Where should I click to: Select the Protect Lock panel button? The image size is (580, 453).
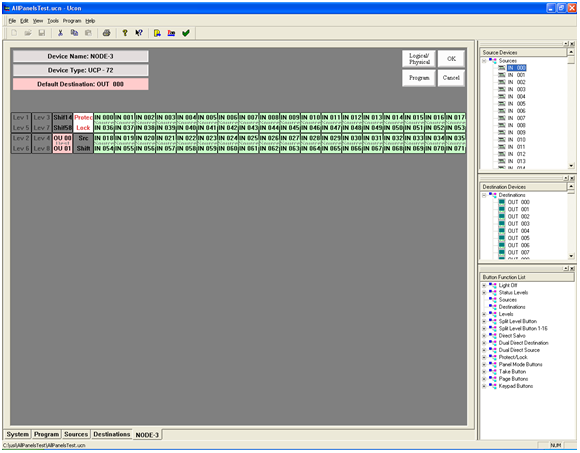pos(83,122)
